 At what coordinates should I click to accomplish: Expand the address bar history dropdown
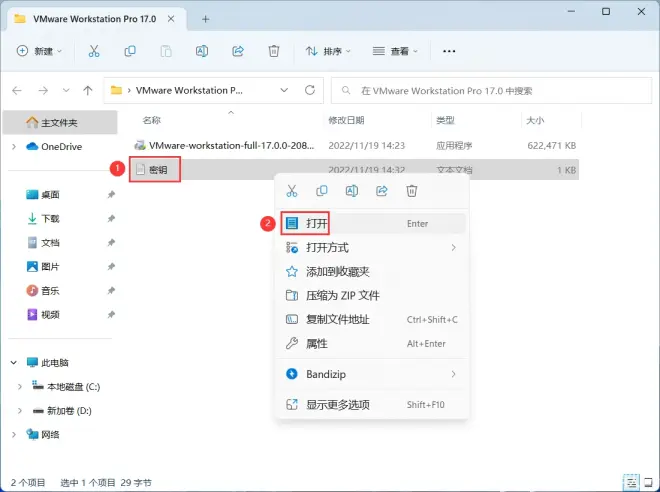click(x=285, y=90)
